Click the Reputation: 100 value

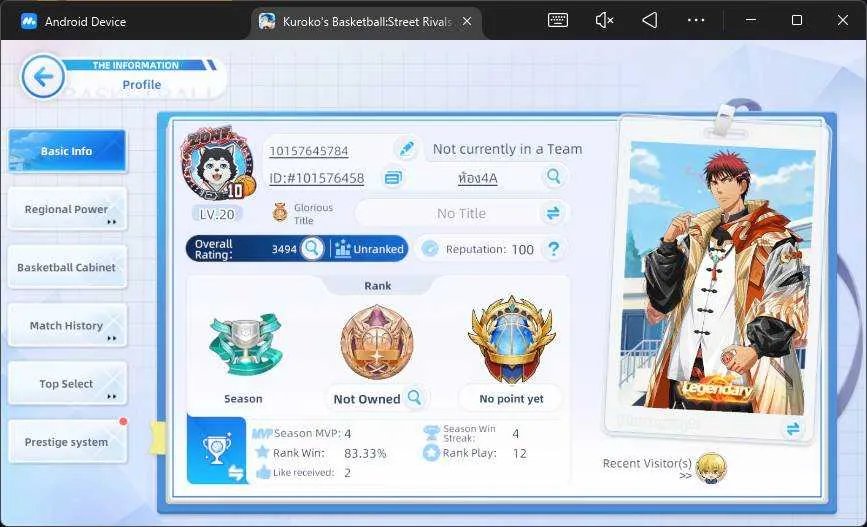[x=523, y=249]
